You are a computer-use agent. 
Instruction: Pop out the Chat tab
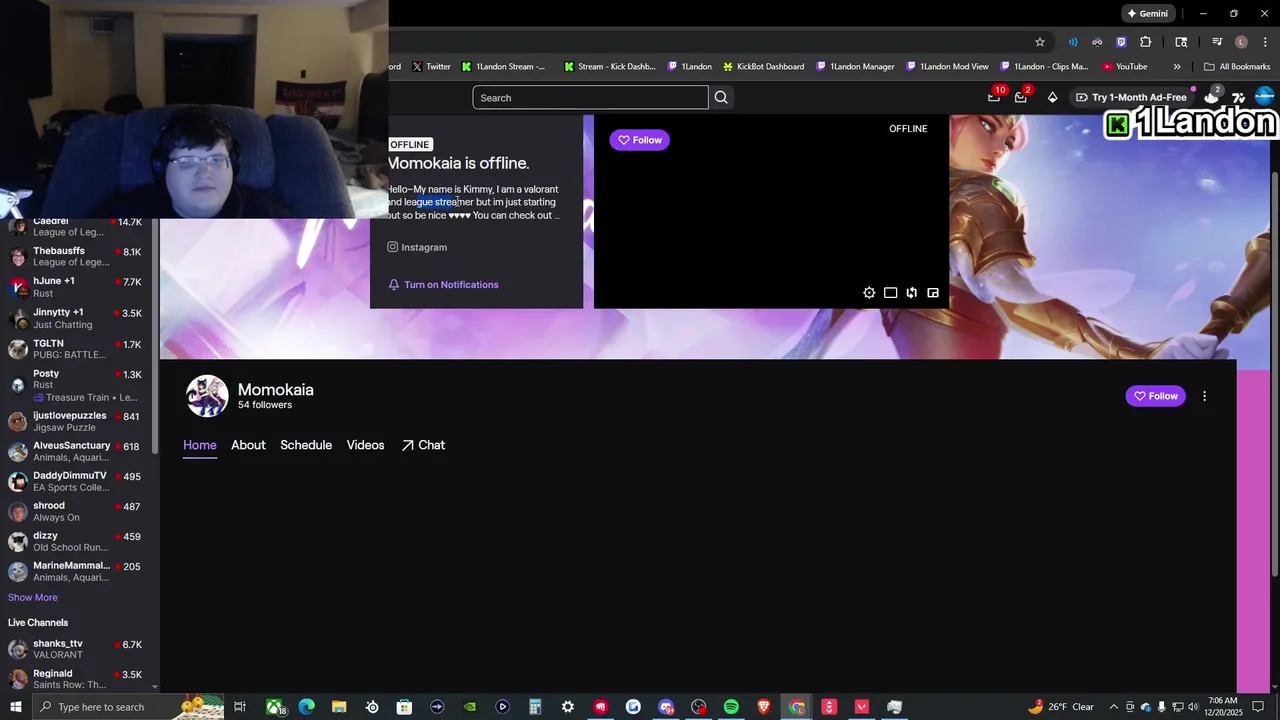423,445
